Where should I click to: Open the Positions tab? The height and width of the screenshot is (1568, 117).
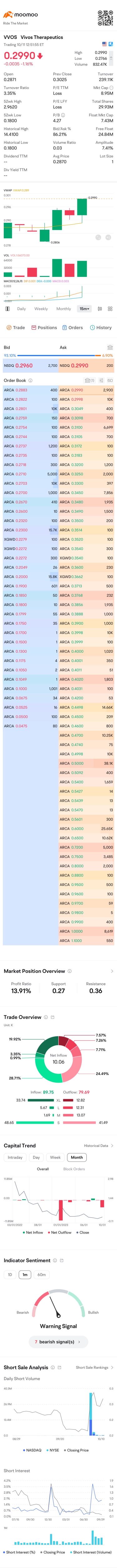click(x=44, y=328)
